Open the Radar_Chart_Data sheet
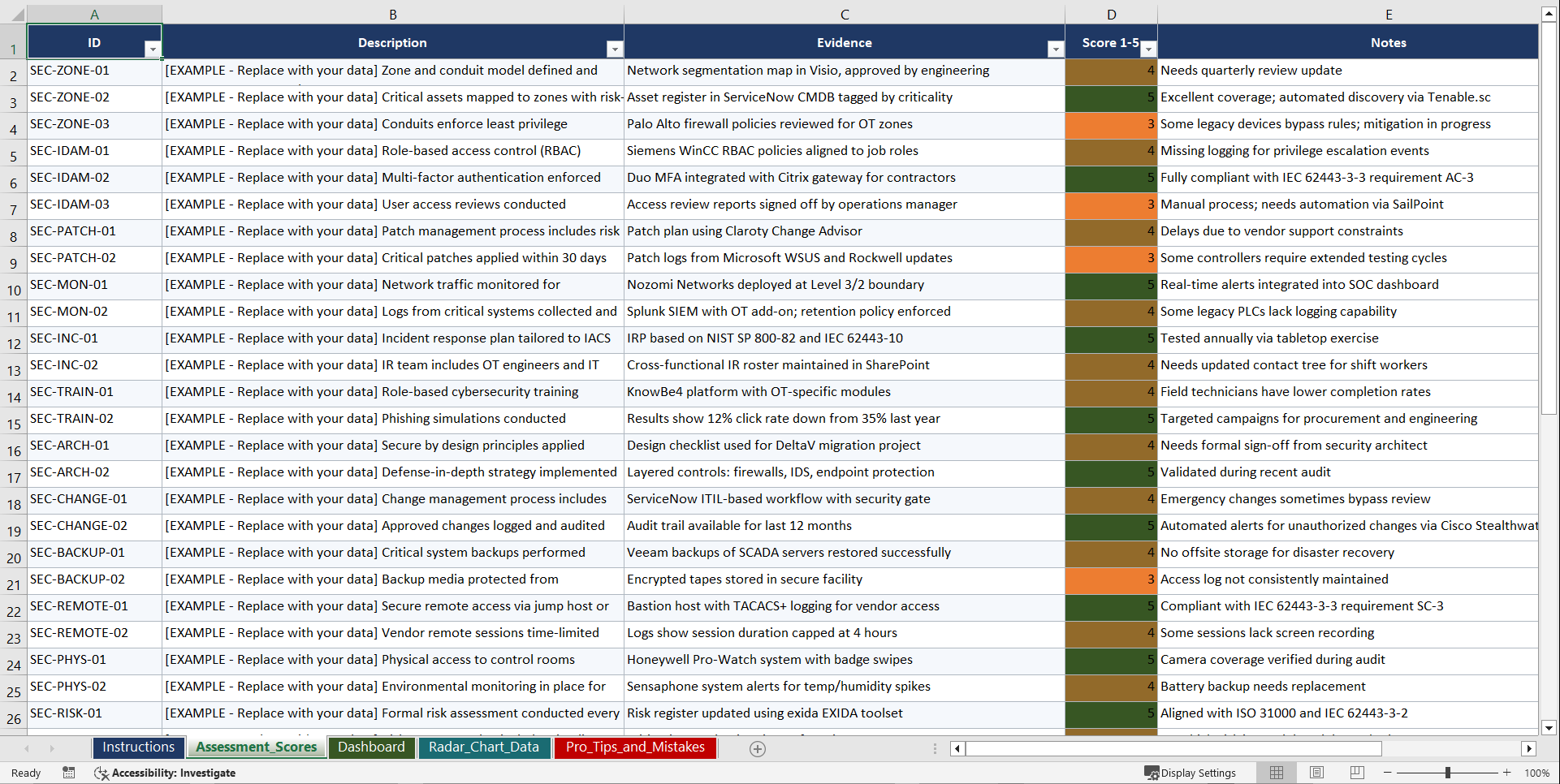Screen dimensions: 1560x784 484,747
